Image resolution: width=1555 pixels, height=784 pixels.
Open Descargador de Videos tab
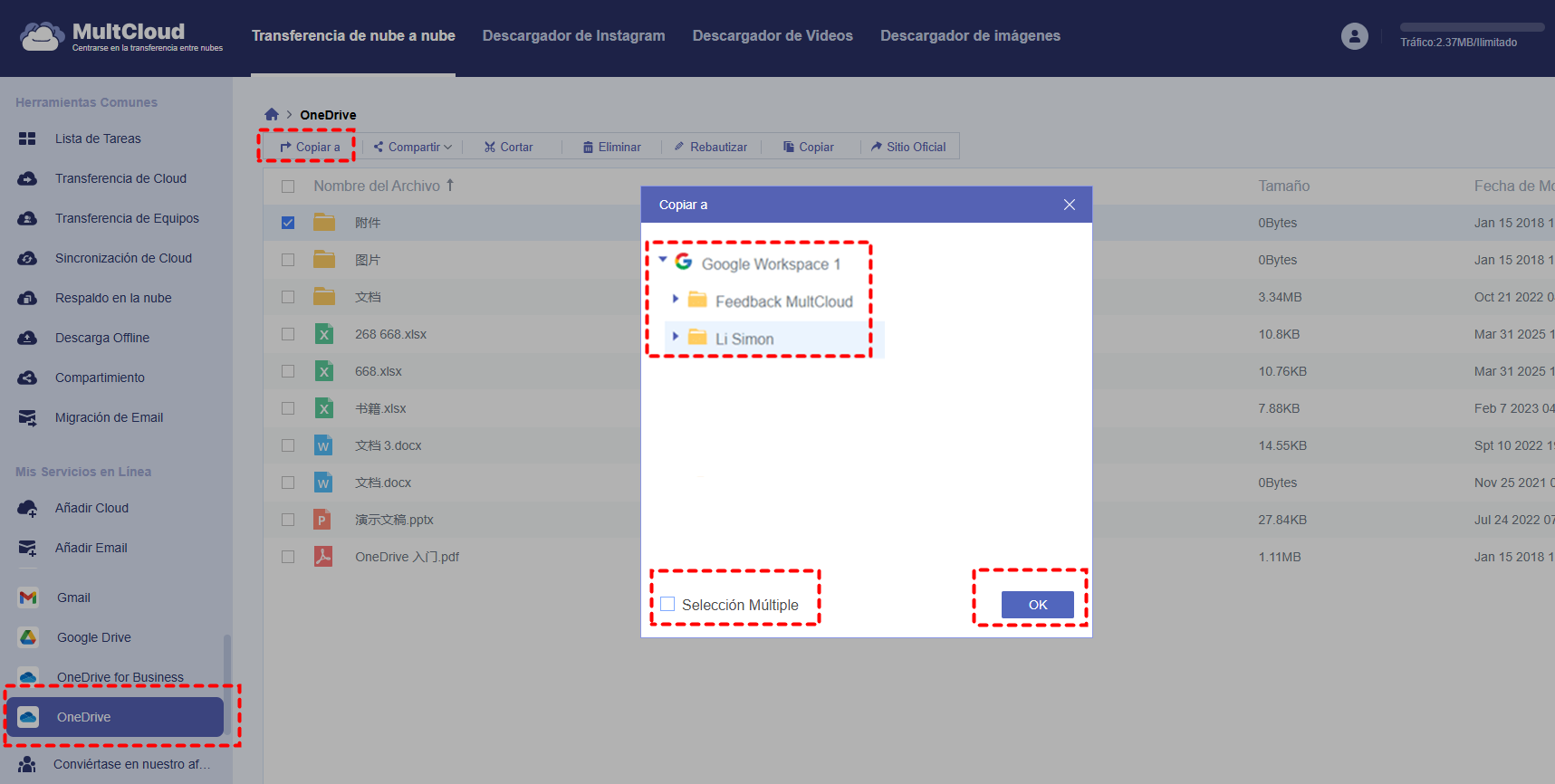(773, 36)
